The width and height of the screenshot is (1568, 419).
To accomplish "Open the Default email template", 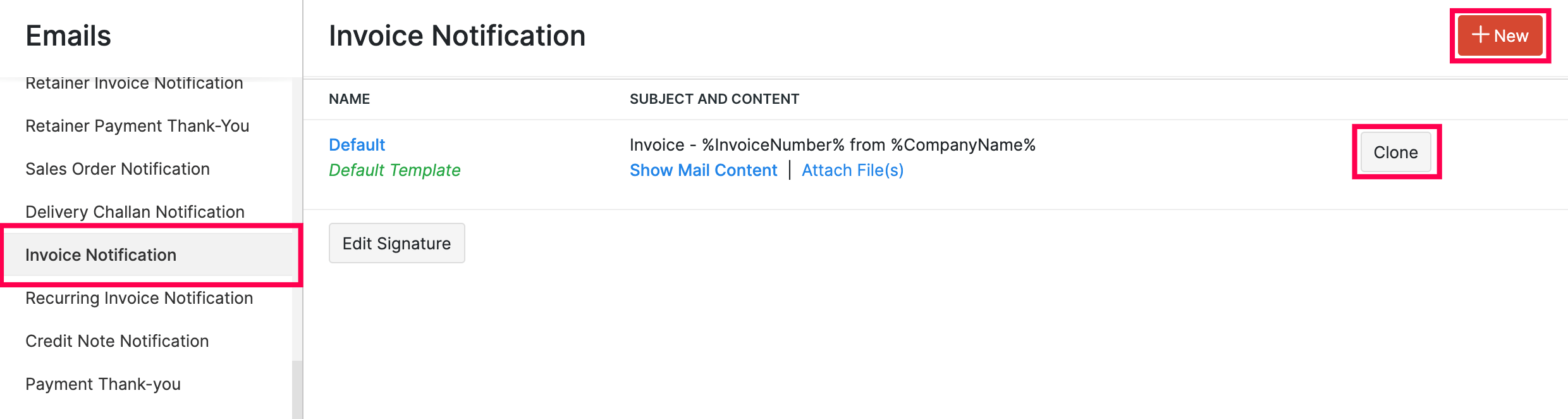I will [x=357, y=144].
